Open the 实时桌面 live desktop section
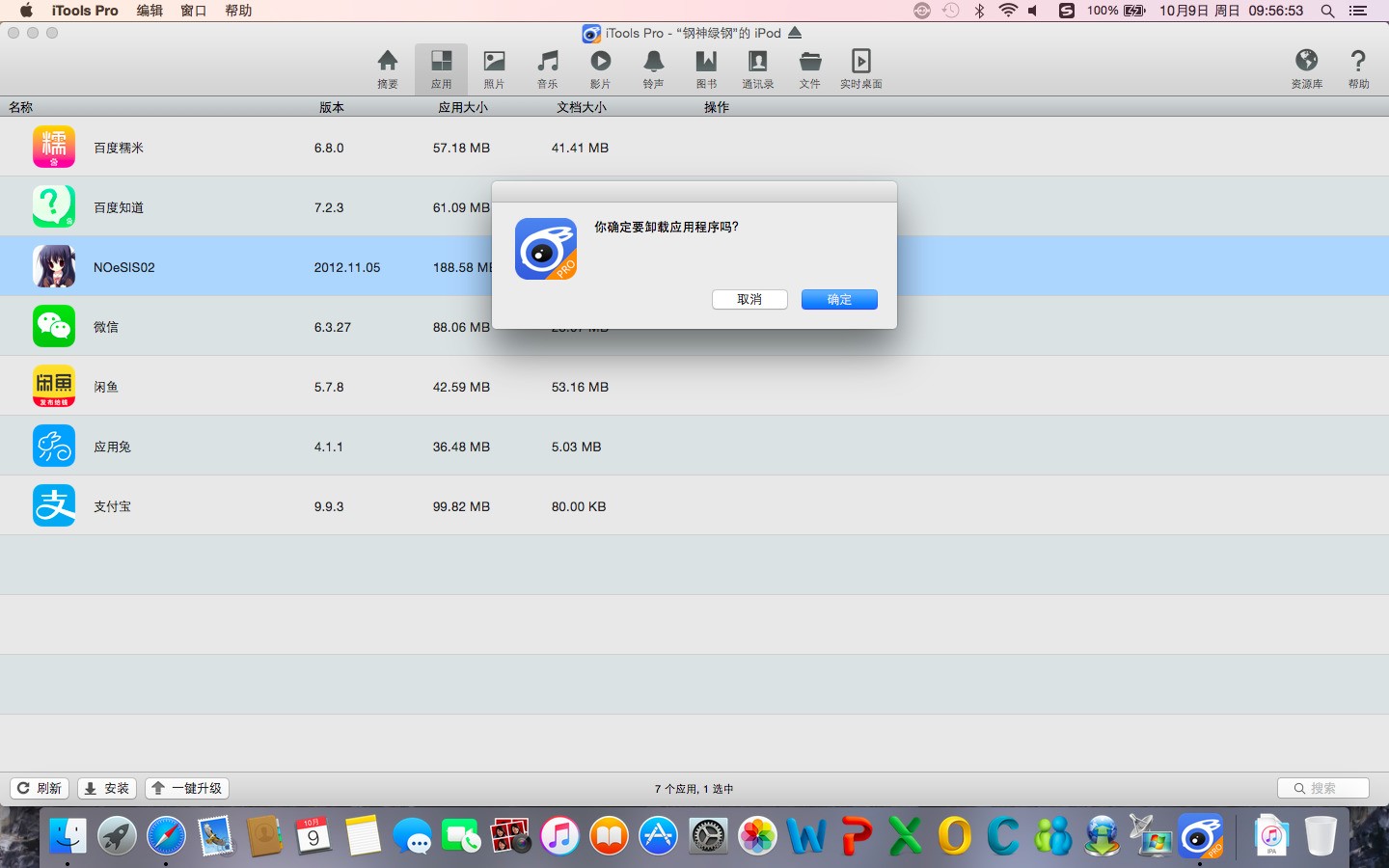The width and height of the screenshot is (1389, 868). pyautogui.click(x=861, y=69)
